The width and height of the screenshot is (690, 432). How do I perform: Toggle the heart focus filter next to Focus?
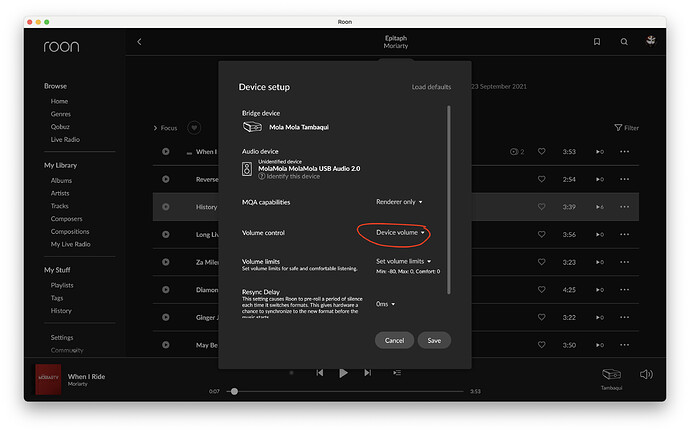coord(194,128)
